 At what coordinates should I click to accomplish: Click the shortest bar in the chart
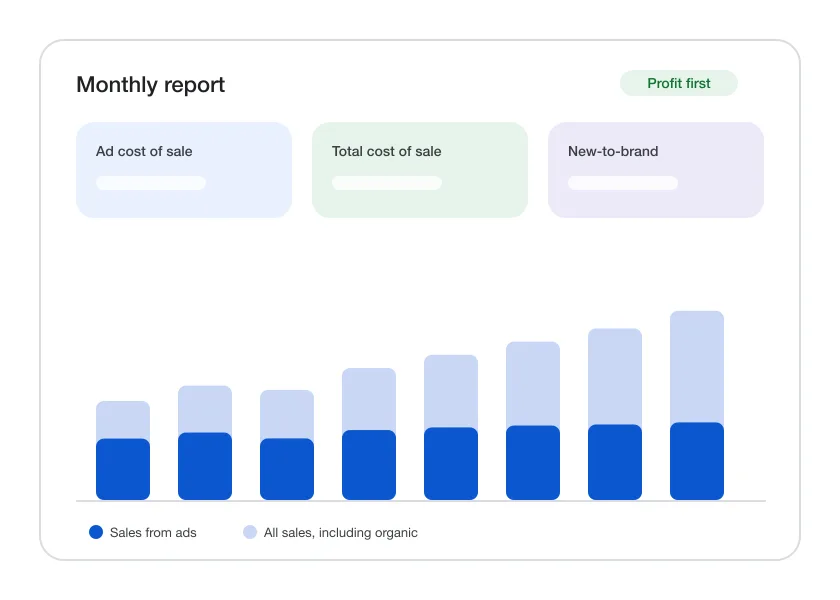pos(123,450)
